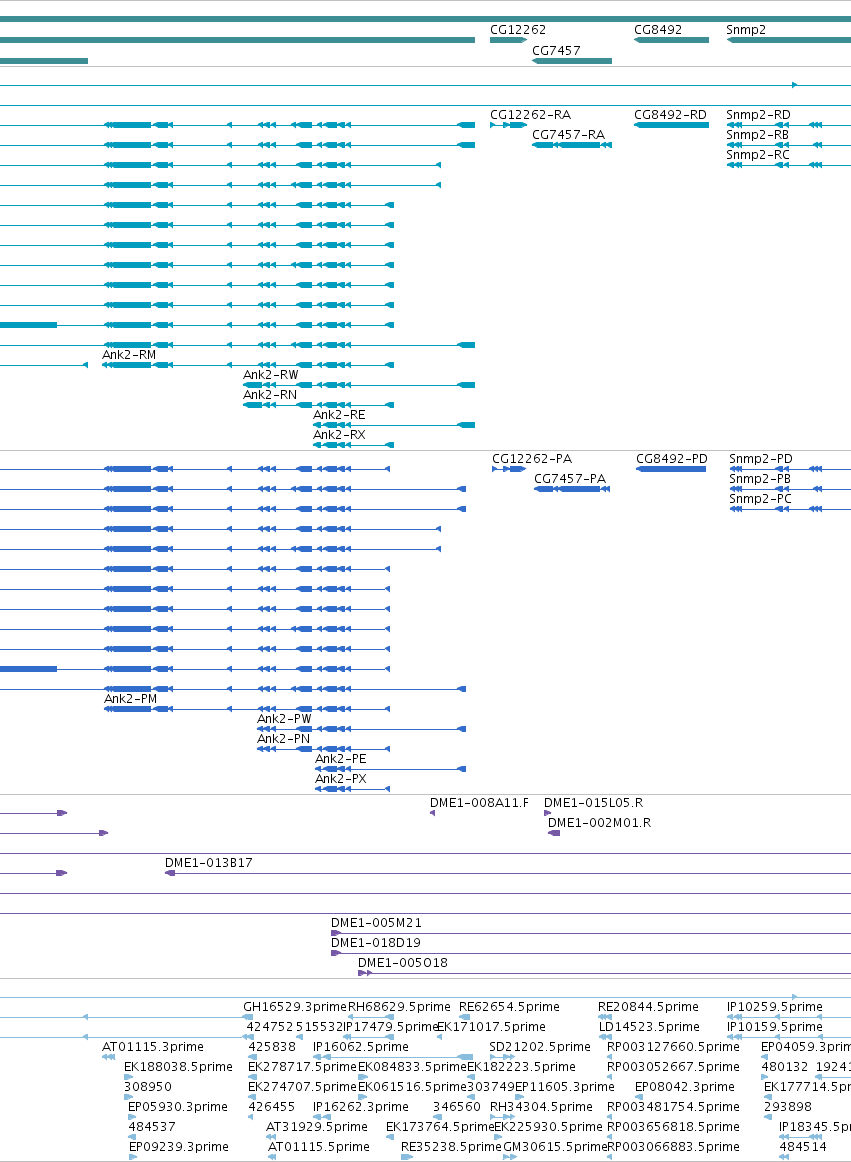Click EST label EK274707.5prime

click(x=302, y=1086)
